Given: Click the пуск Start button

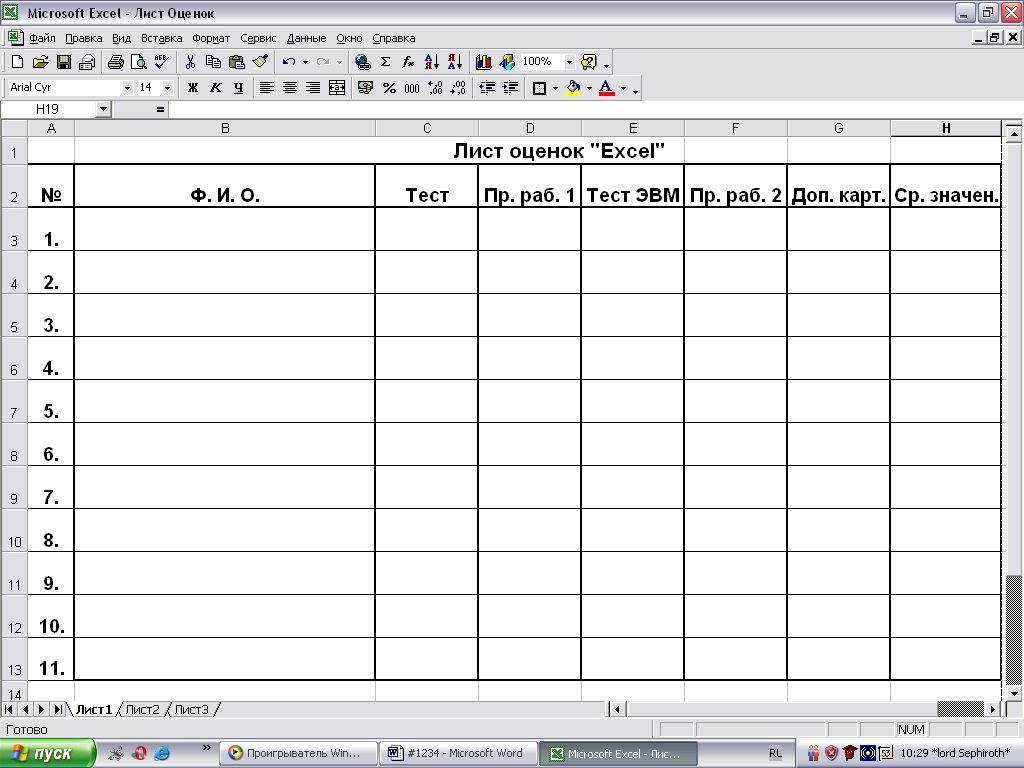Looking at the screenshot, I should pyautogui.click(x=47, y=754).
